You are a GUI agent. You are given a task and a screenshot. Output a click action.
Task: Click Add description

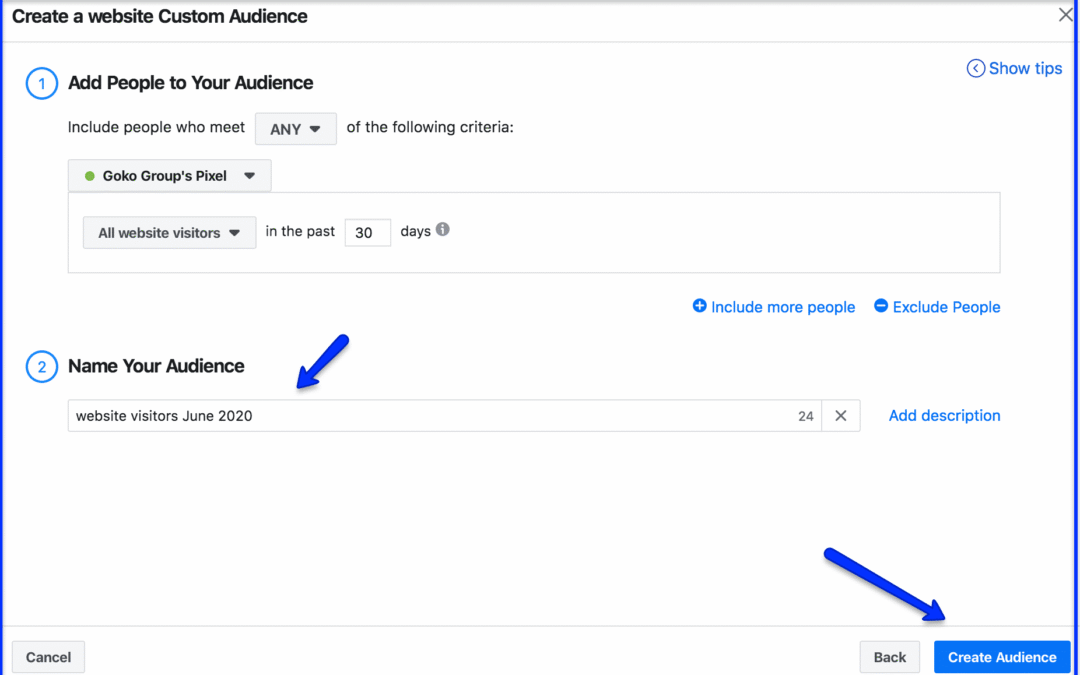(943, 415)
